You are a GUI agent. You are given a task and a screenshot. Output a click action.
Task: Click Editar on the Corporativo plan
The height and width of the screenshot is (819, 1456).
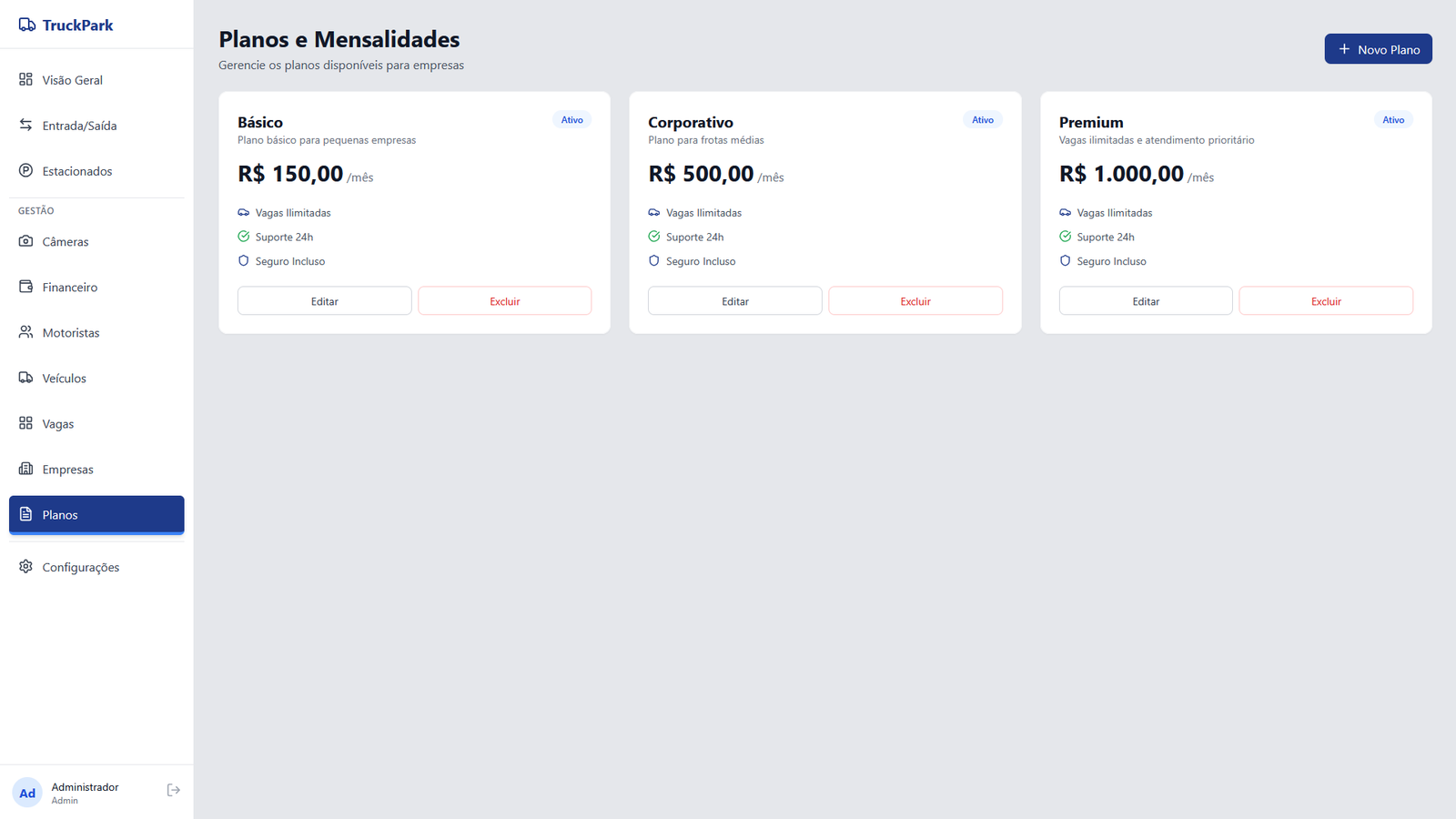734,300
